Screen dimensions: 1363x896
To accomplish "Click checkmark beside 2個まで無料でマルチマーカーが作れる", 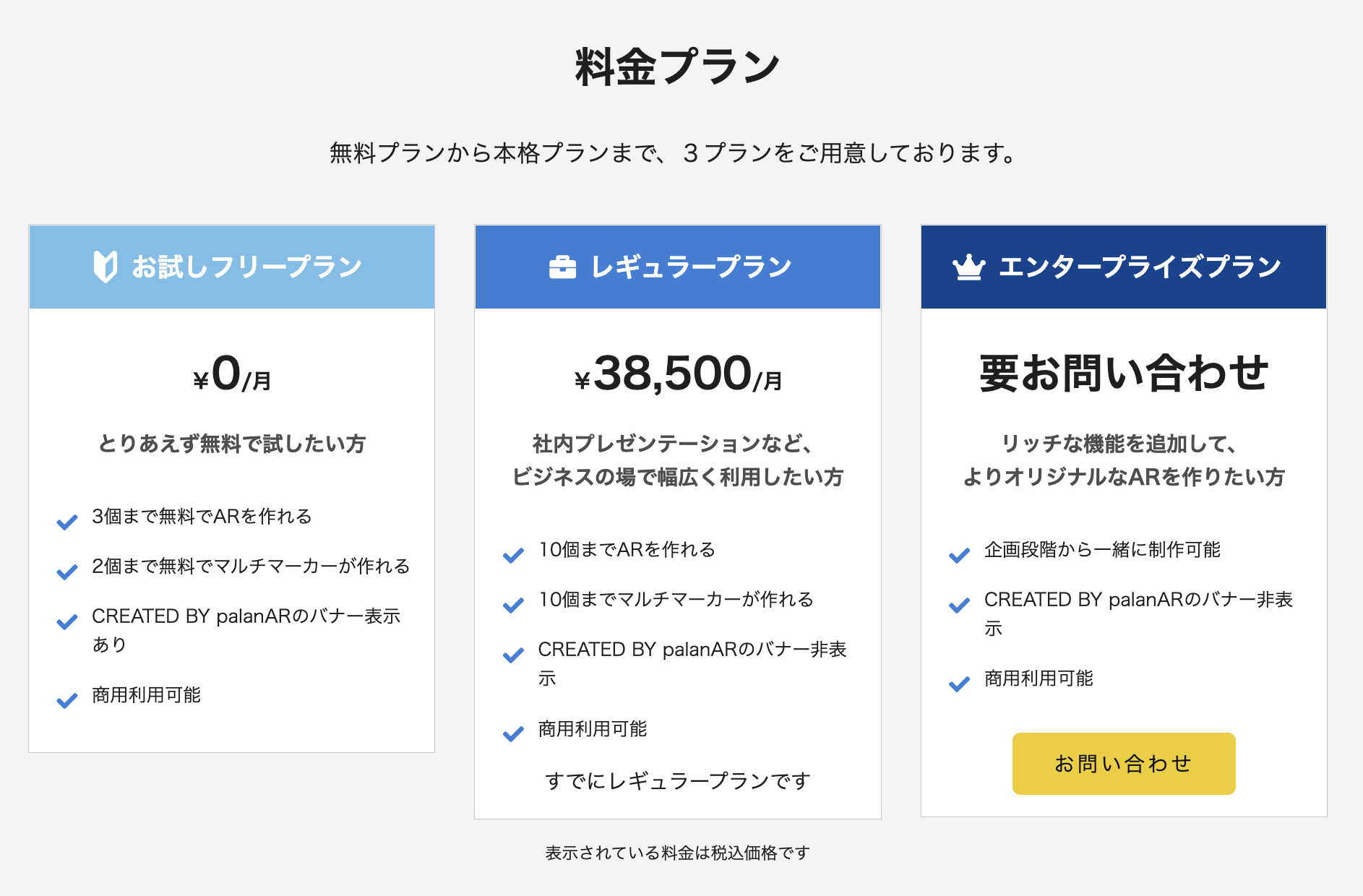I will (67, 572).
